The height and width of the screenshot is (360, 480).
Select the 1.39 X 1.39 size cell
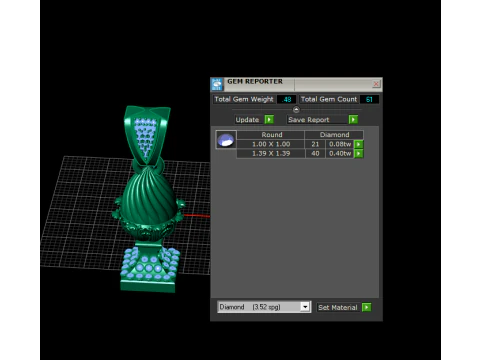(271, 154)
